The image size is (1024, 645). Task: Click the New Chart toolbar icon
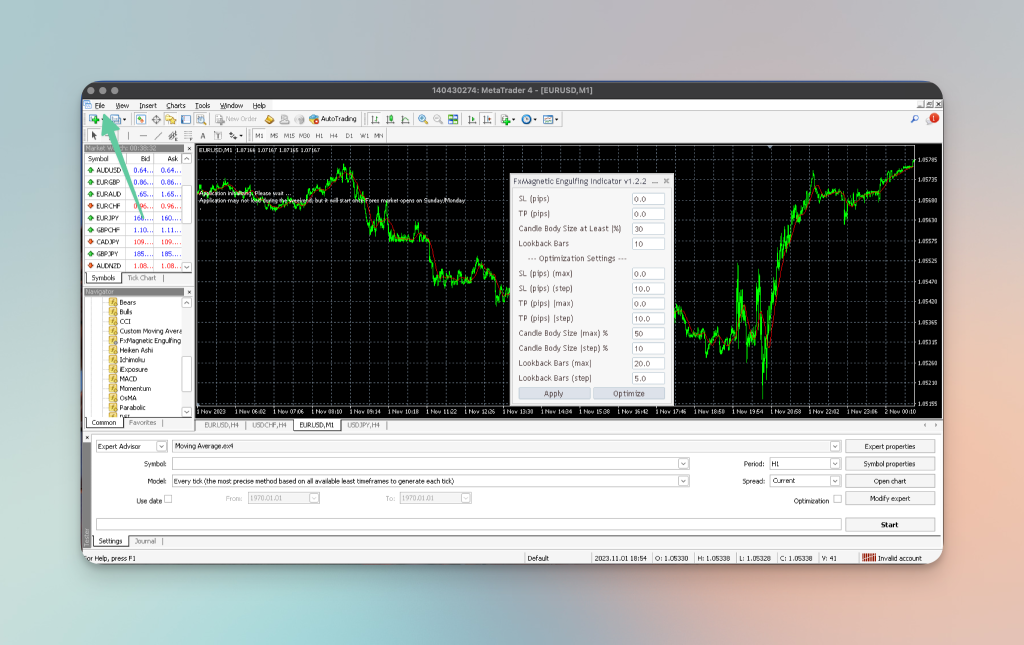click(95, 119)
